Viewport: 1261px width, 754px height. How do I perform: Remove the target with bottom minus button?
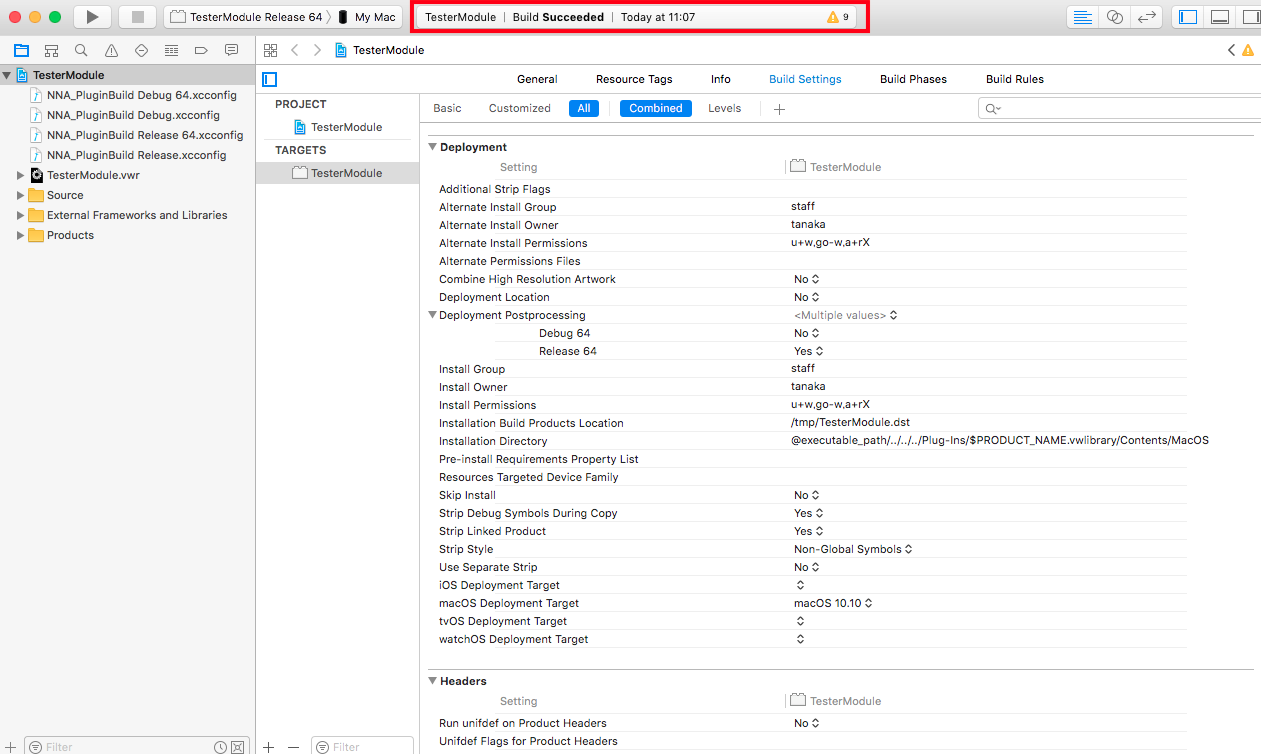[293, 747]
